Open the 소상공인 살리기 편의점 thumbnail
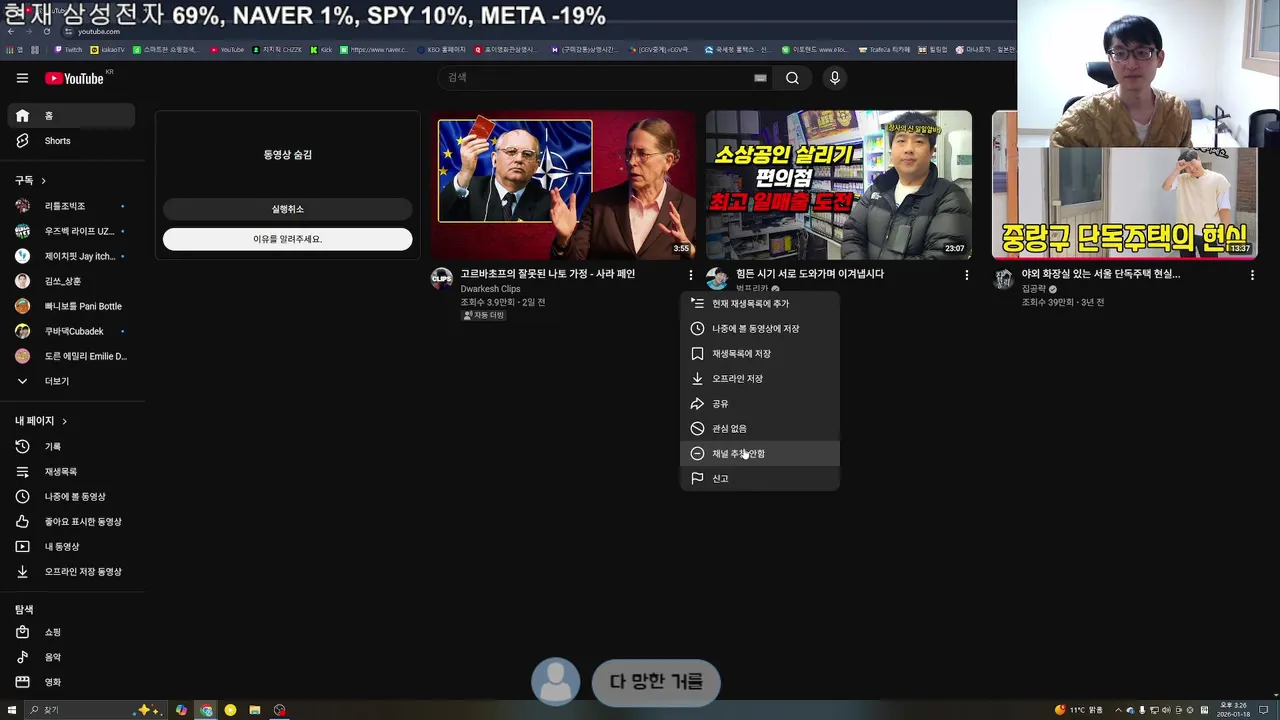The image size is (1280, 720). [838, 185]
